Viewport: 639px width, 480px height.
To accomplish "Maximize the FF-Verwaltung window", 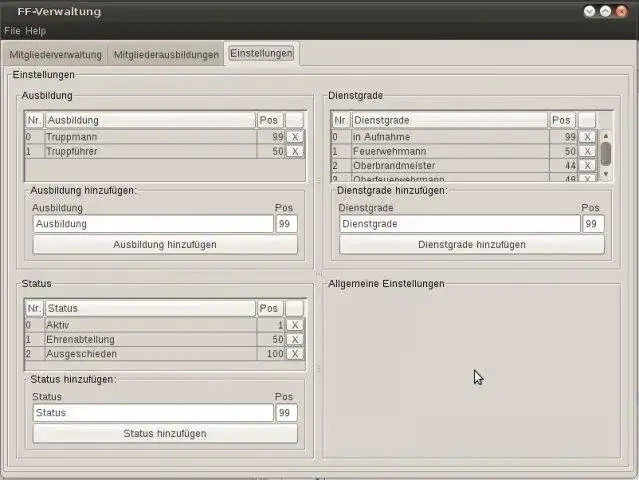I will coord(605,11).
